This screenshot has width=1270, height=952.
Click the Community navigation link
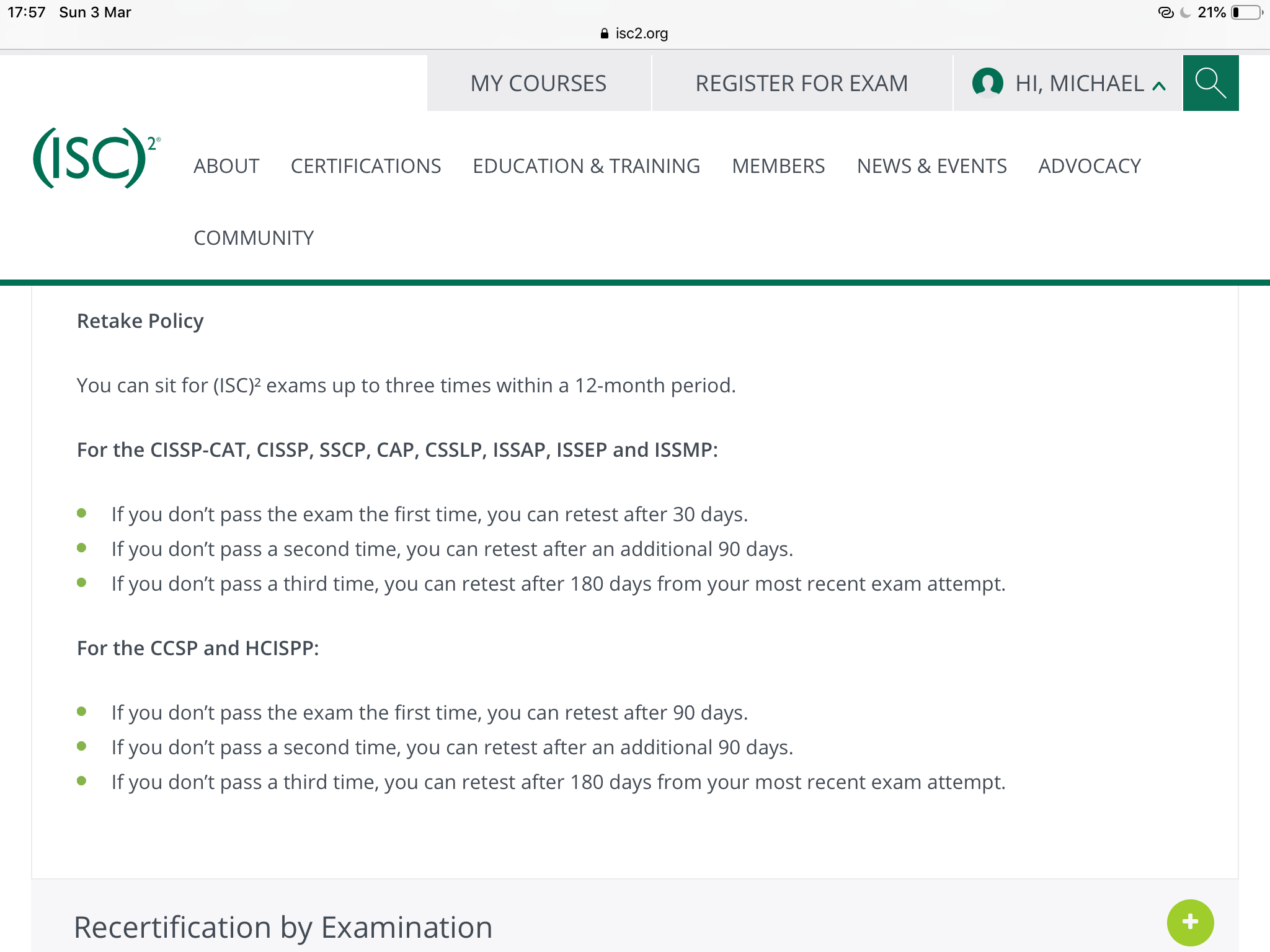pyautogui.click(x=254, y=238)
